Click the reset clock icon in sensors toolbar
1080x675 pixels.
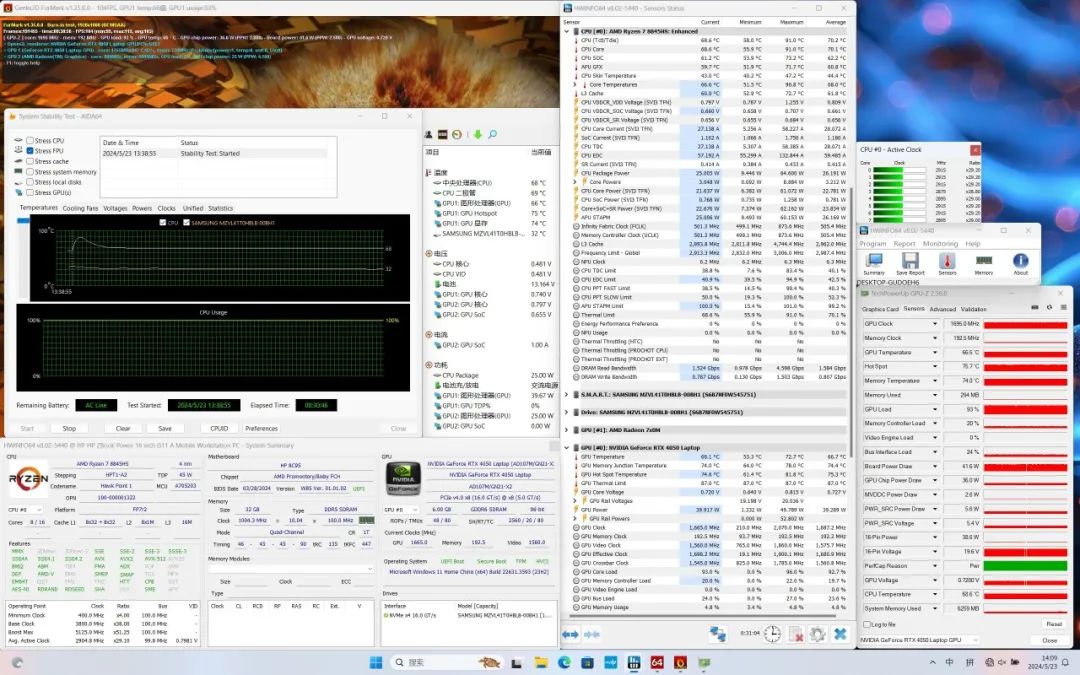coord(773,634)
